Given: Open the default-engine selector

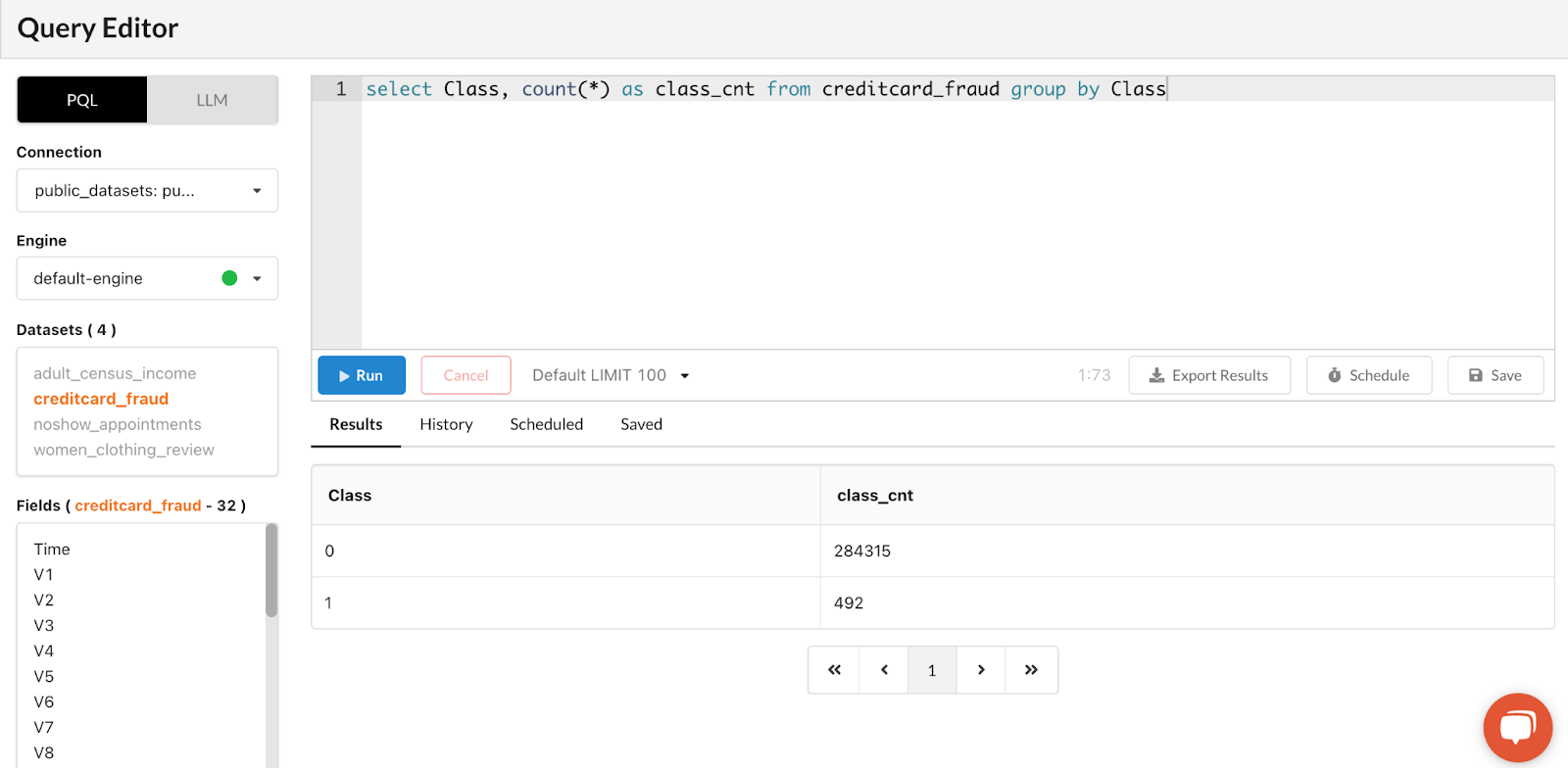Looking at the screenshot, I should pyautogui.click(x=147, y=278).
